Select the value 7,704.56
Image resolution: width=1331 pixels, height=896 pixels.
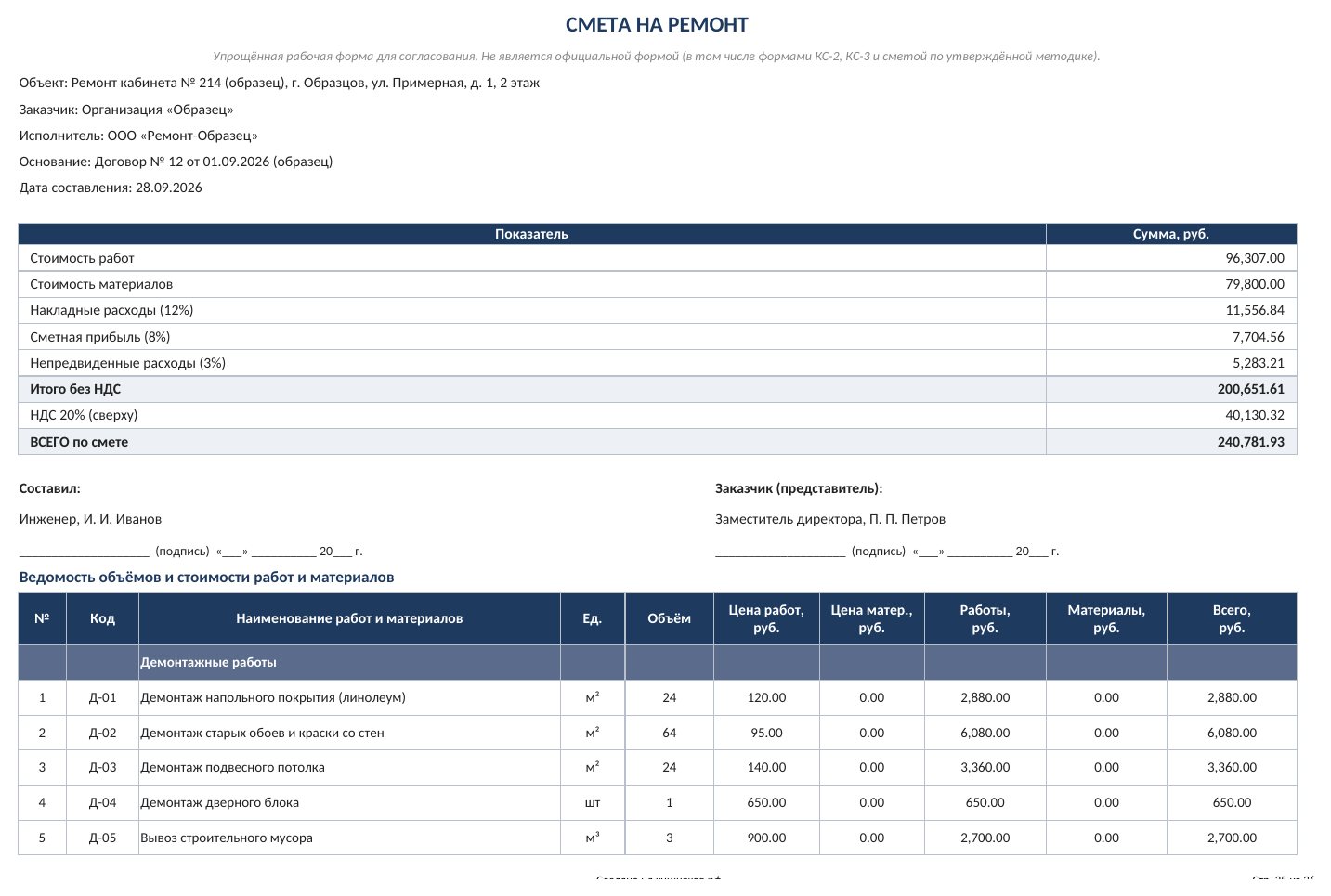[x=1259, y=337]
